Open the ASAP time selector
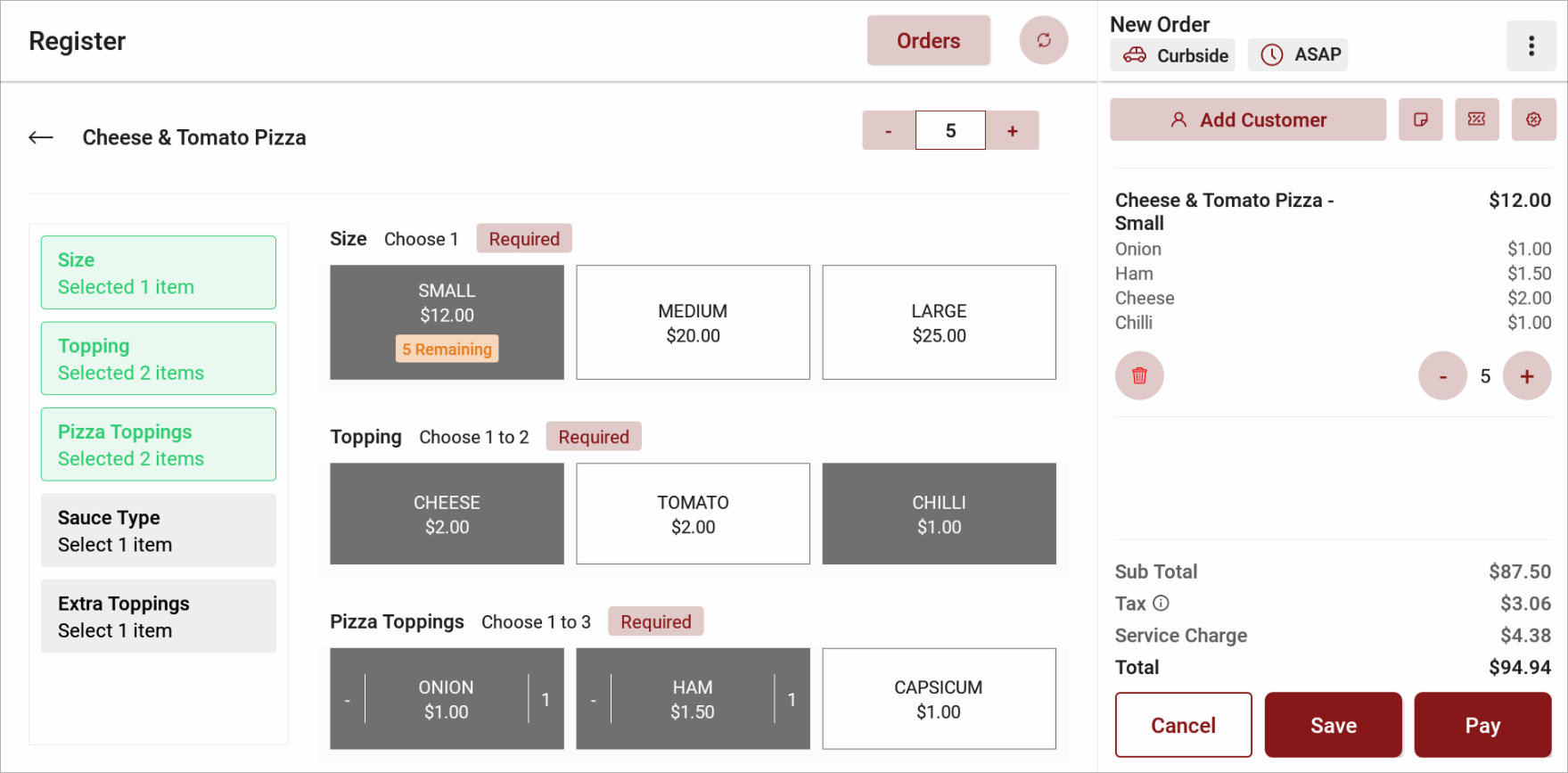The image size is (1568, 773). coord(1298,55)
